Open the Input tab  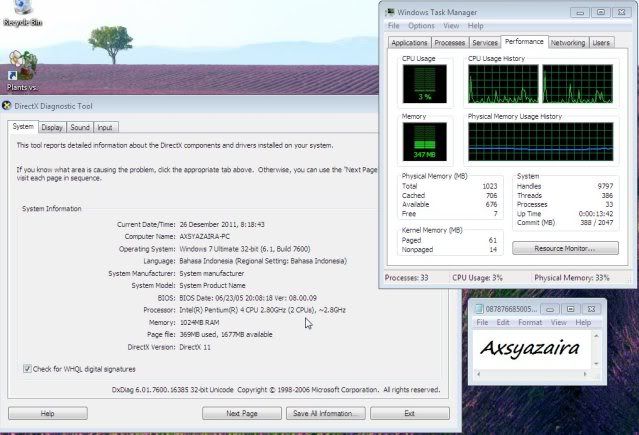(x=105, y=128)
